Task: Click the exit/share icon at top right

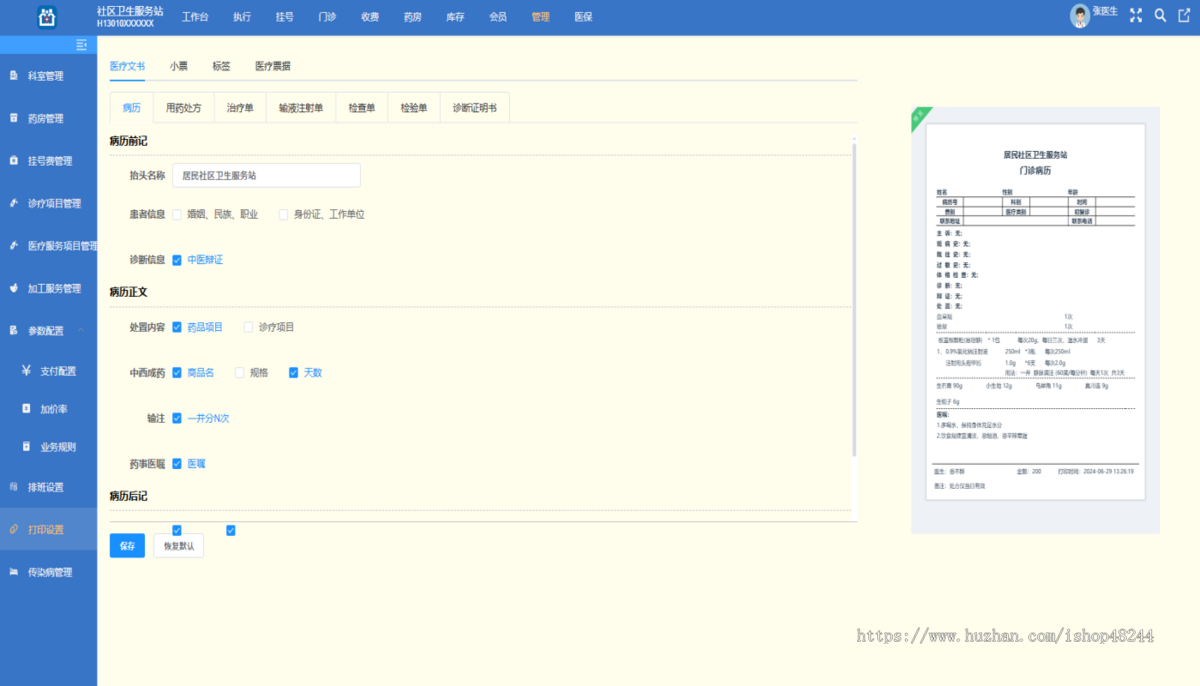Action: coord(1184,16)
